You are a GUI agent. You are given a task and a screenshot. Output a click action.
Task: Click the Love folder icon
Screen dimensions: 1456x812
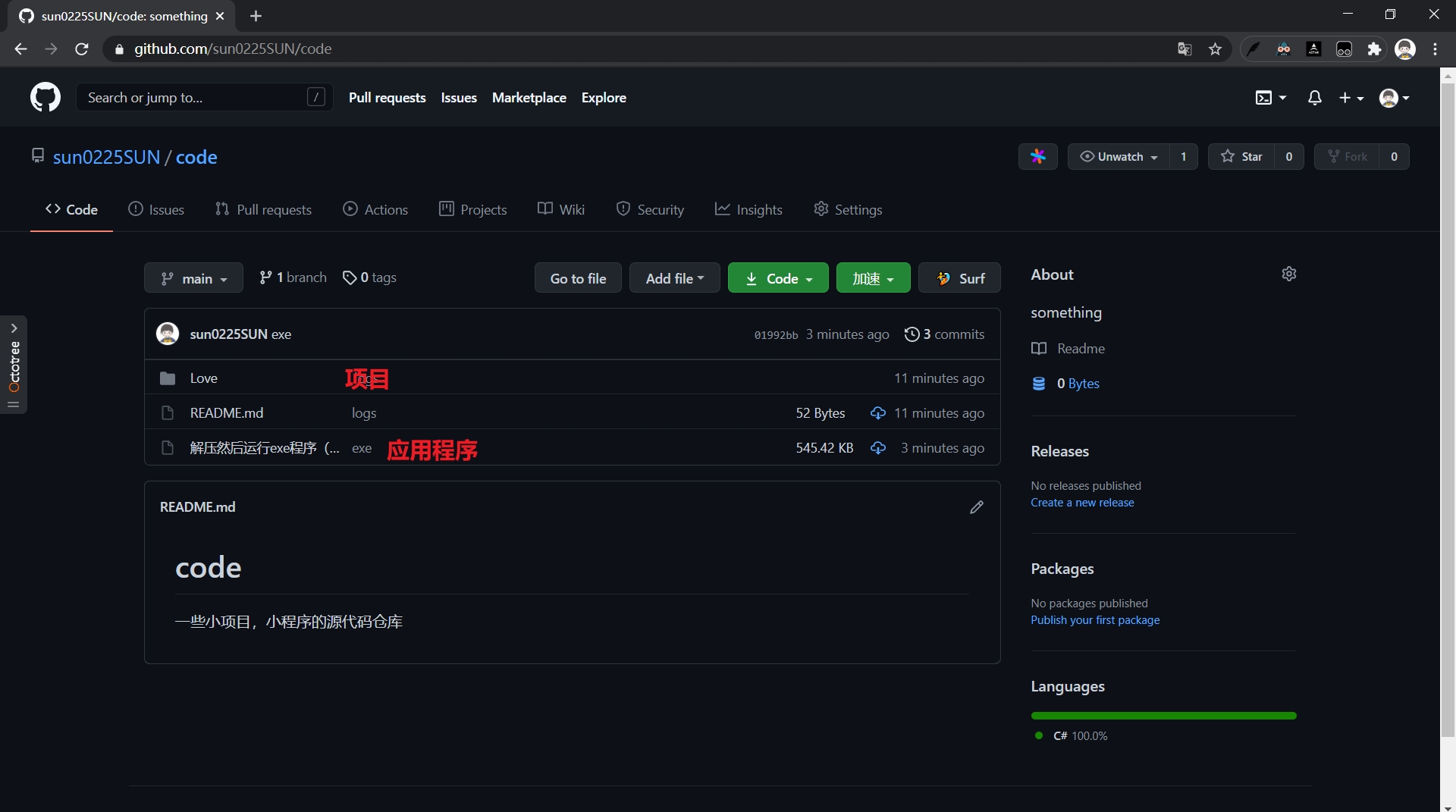tap(168, 378)
